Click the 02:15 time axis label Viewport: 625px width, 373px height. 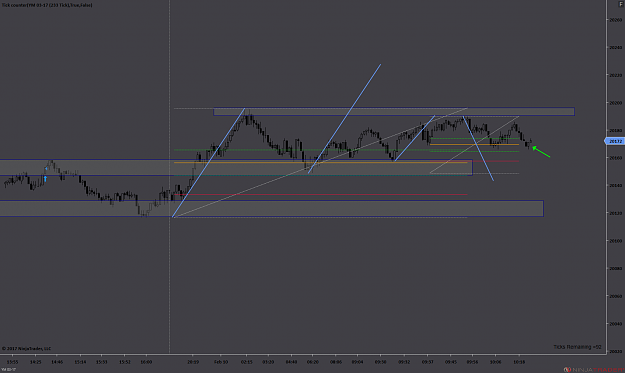click(246, 362)
